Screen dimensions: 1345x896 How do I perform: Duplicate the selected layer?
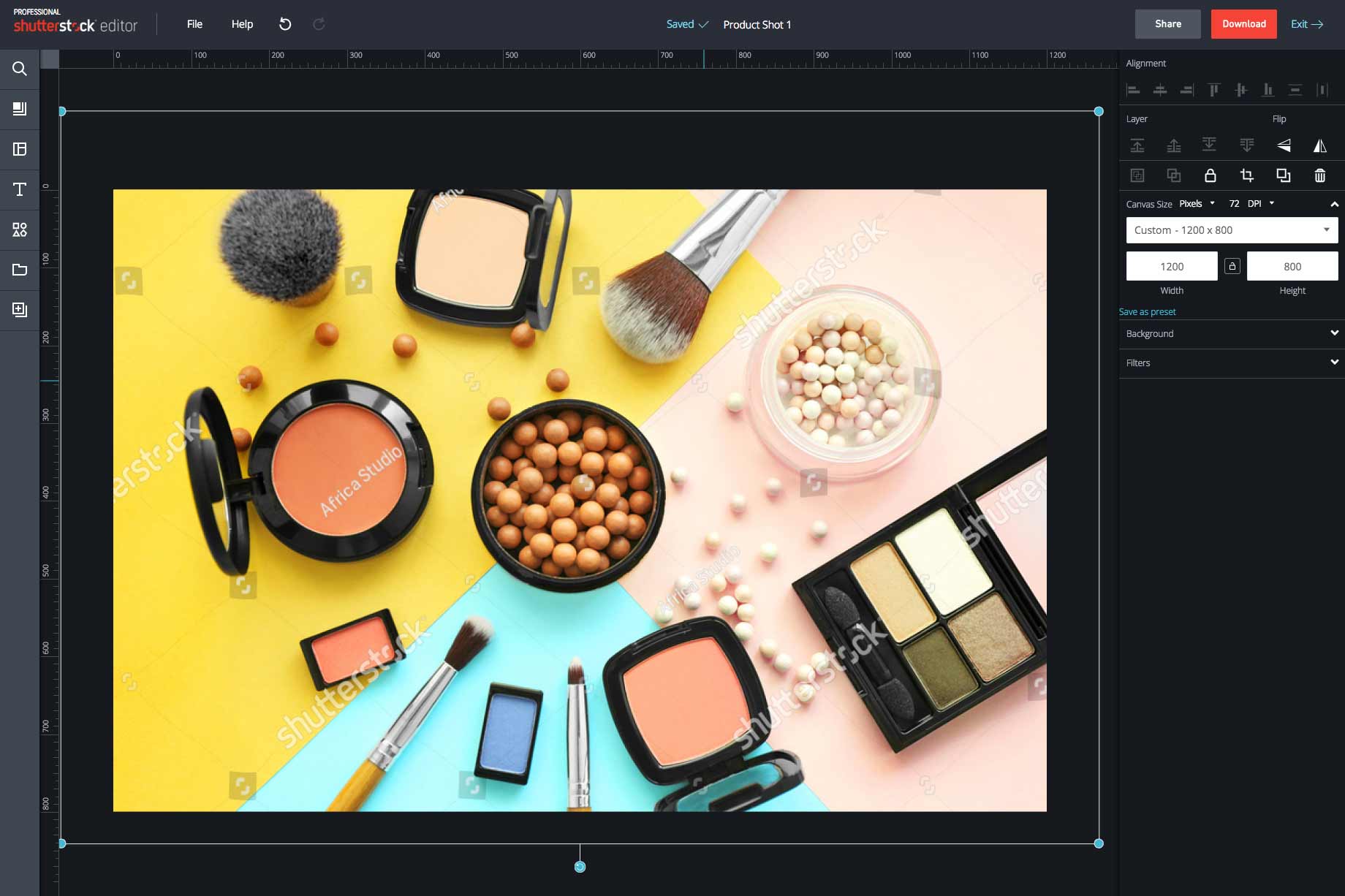[x=1284, y=176]
